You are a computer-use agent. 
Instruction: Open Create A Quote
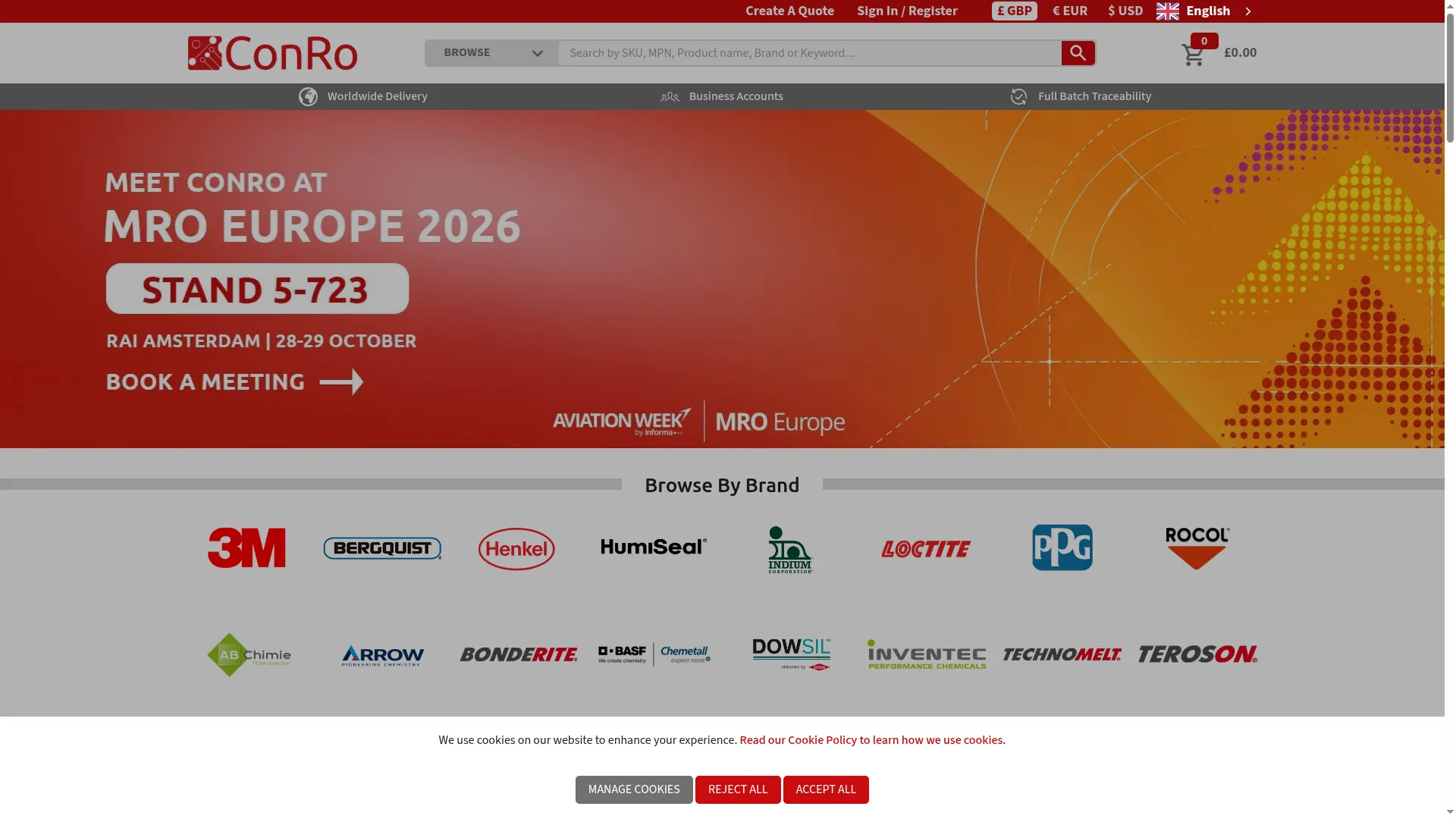pos(789,11)
